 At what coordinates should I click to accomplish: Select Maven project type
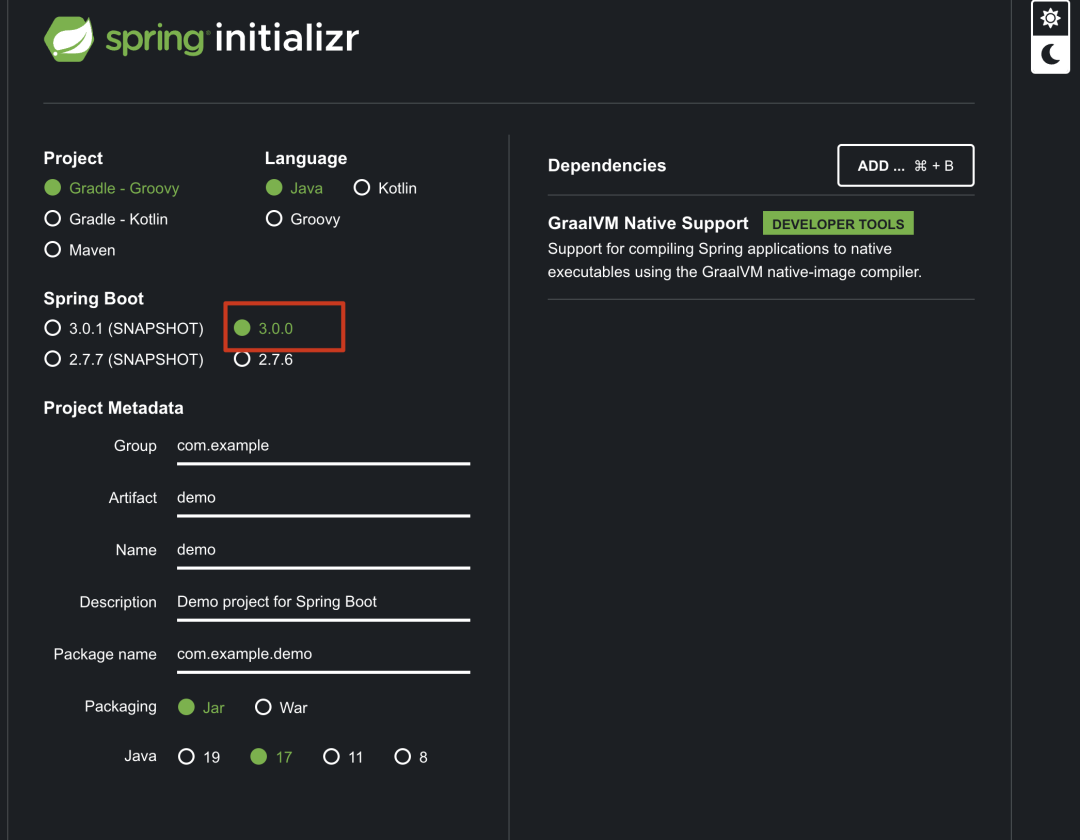coord(53,250)
